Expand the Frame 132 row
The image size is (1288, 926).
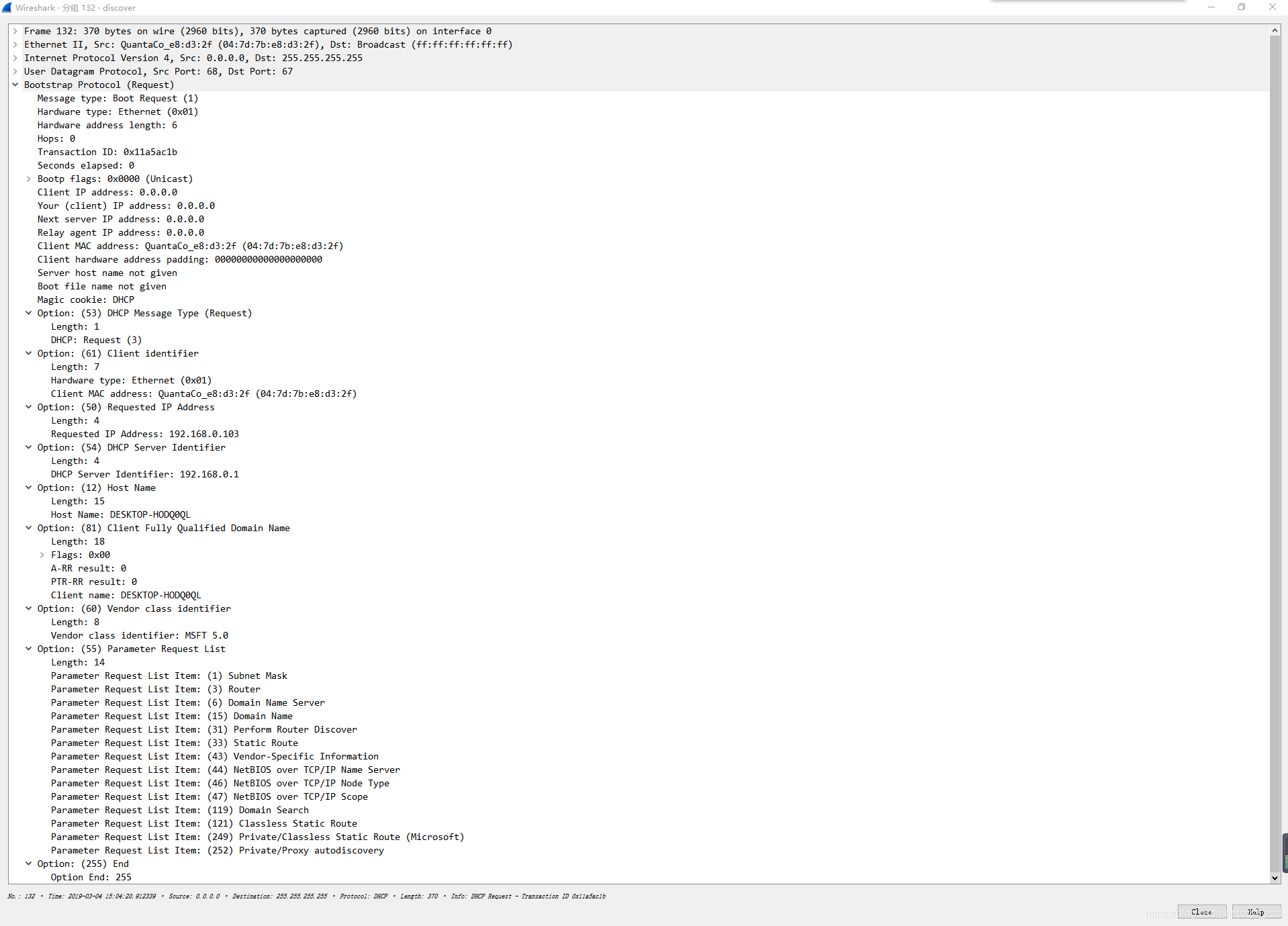[x=15, y=31]
